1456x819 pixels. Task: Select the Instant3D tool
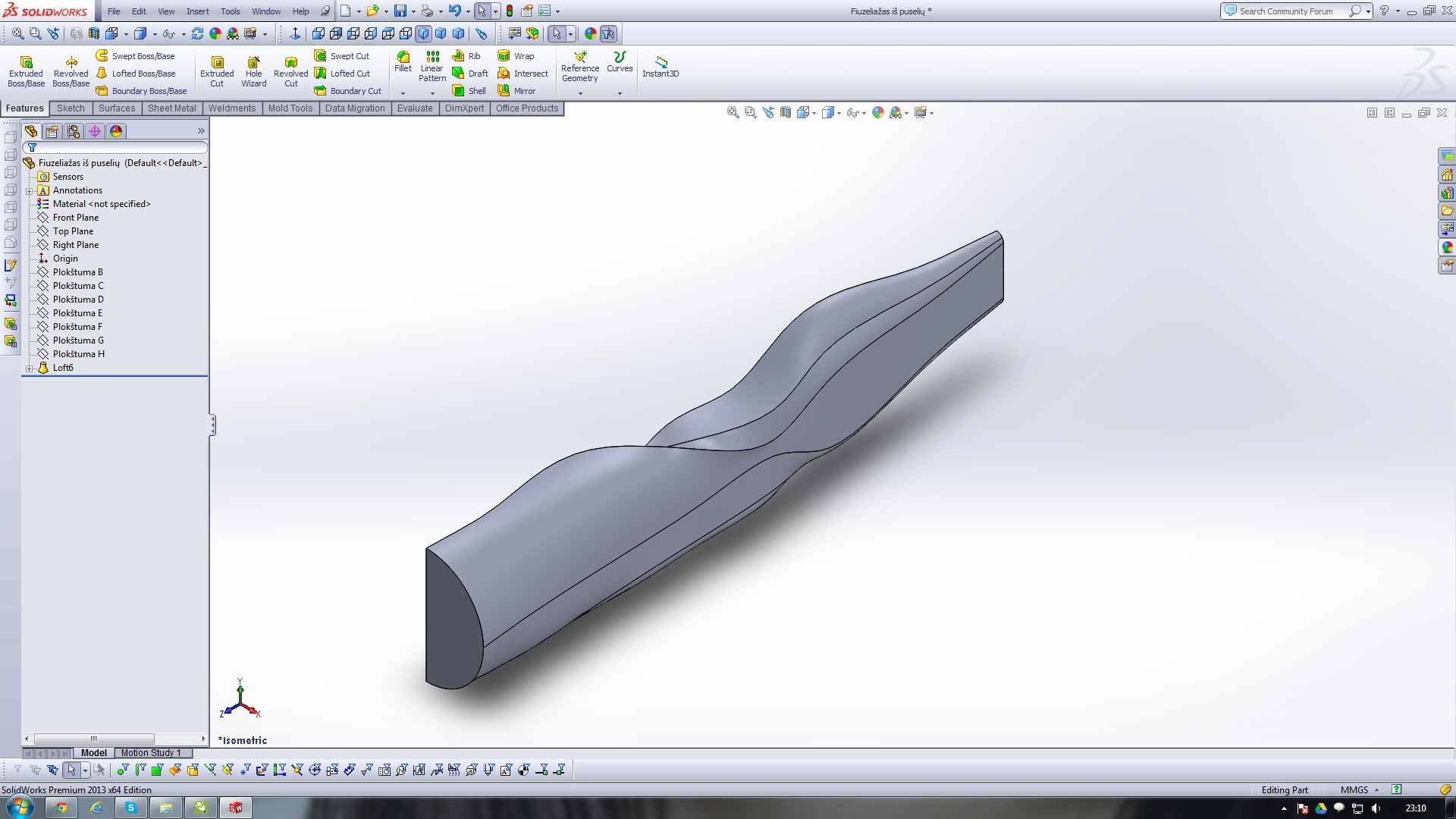660,64
